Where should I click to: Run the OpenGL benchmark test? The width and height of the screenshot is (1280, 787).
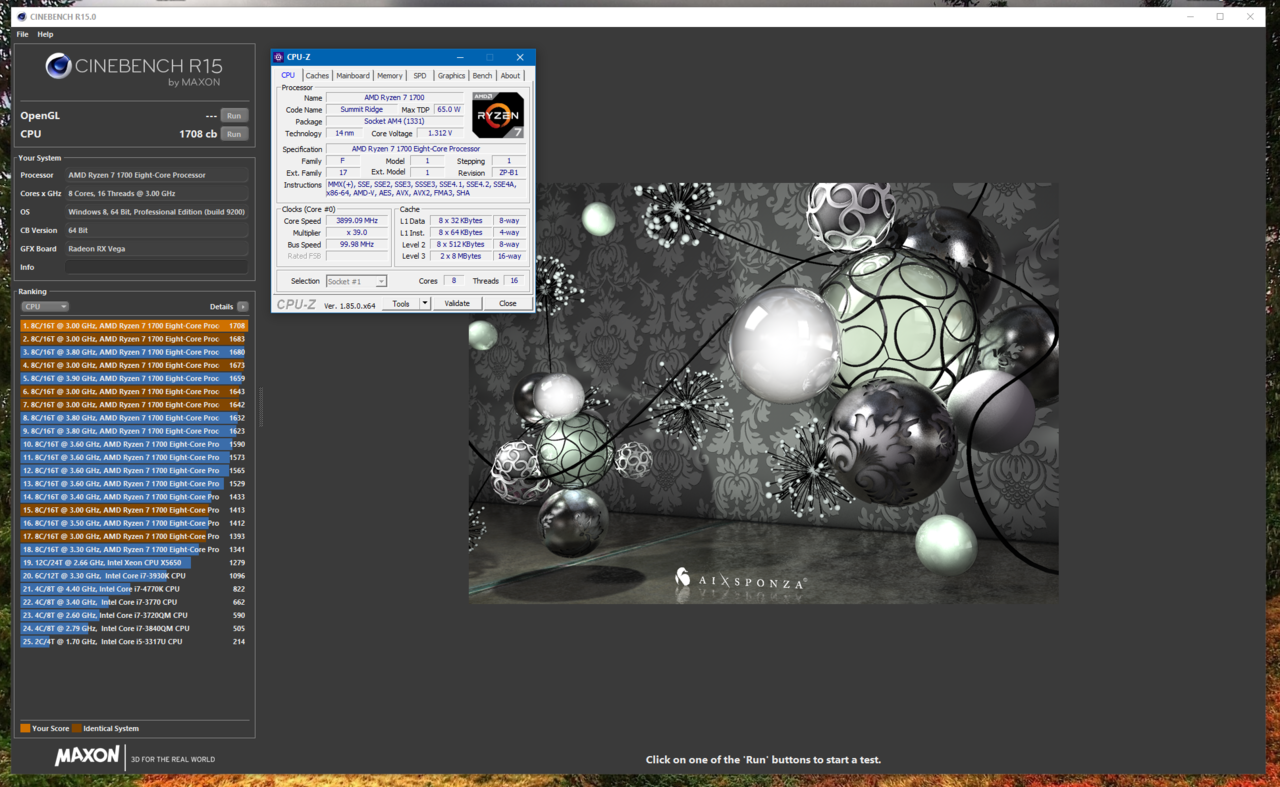click(x=234, y=116)
